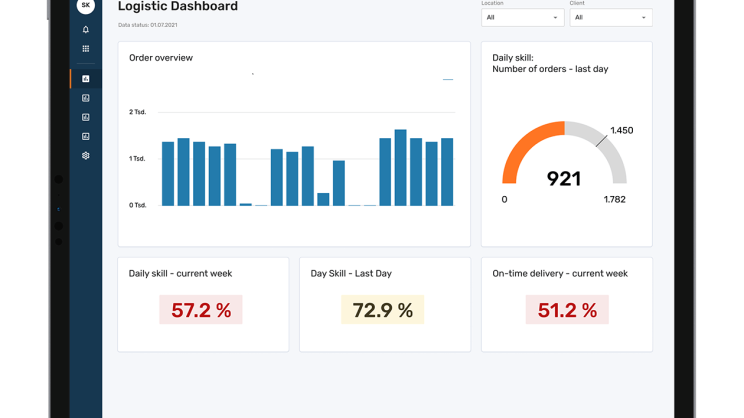Screen dimensions: 744x418
Task: Open the report icon directly above settings gear
Action: click(x=86, y=136)
